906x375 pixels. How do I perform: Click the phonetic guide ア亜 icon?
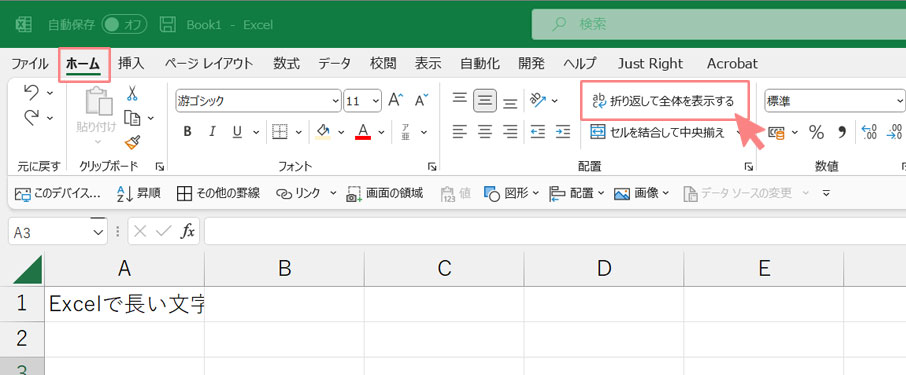[406, 132]
